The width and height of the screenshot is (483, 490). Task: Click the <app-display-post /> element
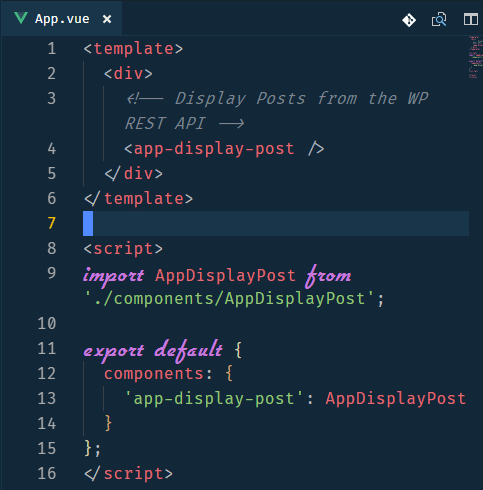(224, 149)
